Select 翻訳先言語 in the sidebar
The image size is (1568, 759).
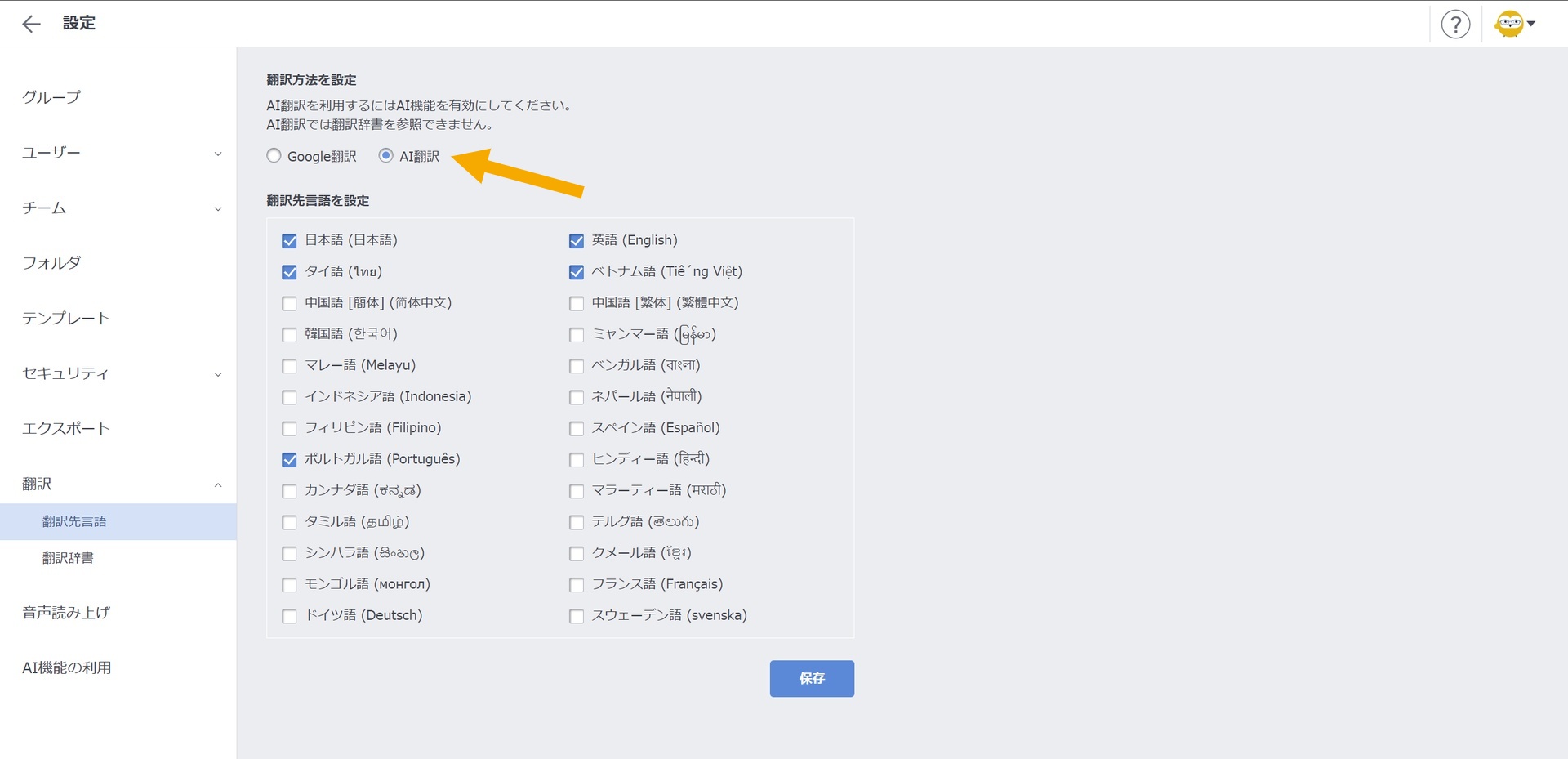(x=74, y=521)
